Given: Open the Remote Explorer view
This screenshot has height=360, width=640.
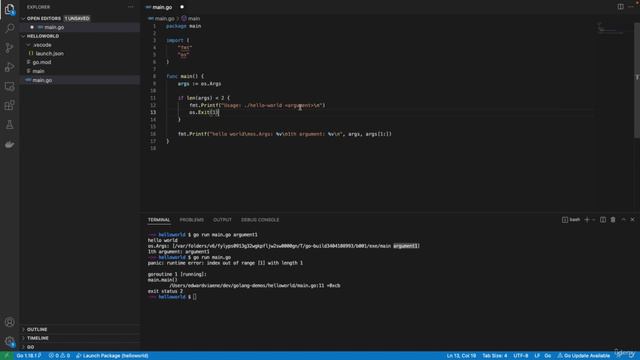Looking at the screenshot, I should tap(9, 86).
